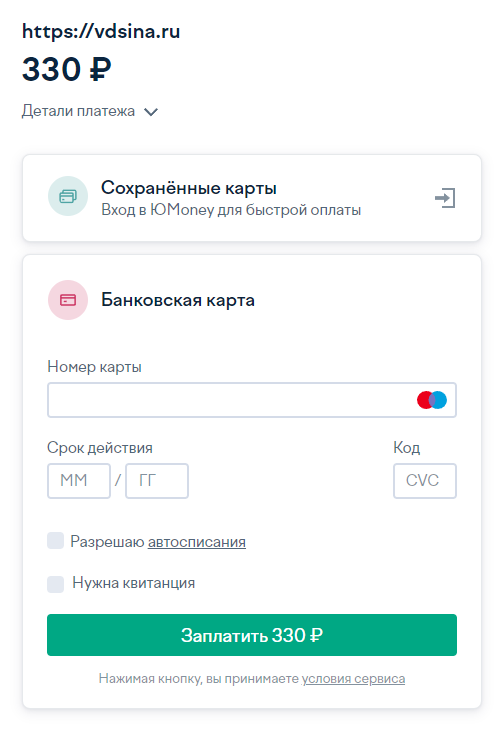Viewport: 501px width, 729px height.
Task: Click Вход в ЮMoney для быстрой оплаты
Action: (231, 210)
